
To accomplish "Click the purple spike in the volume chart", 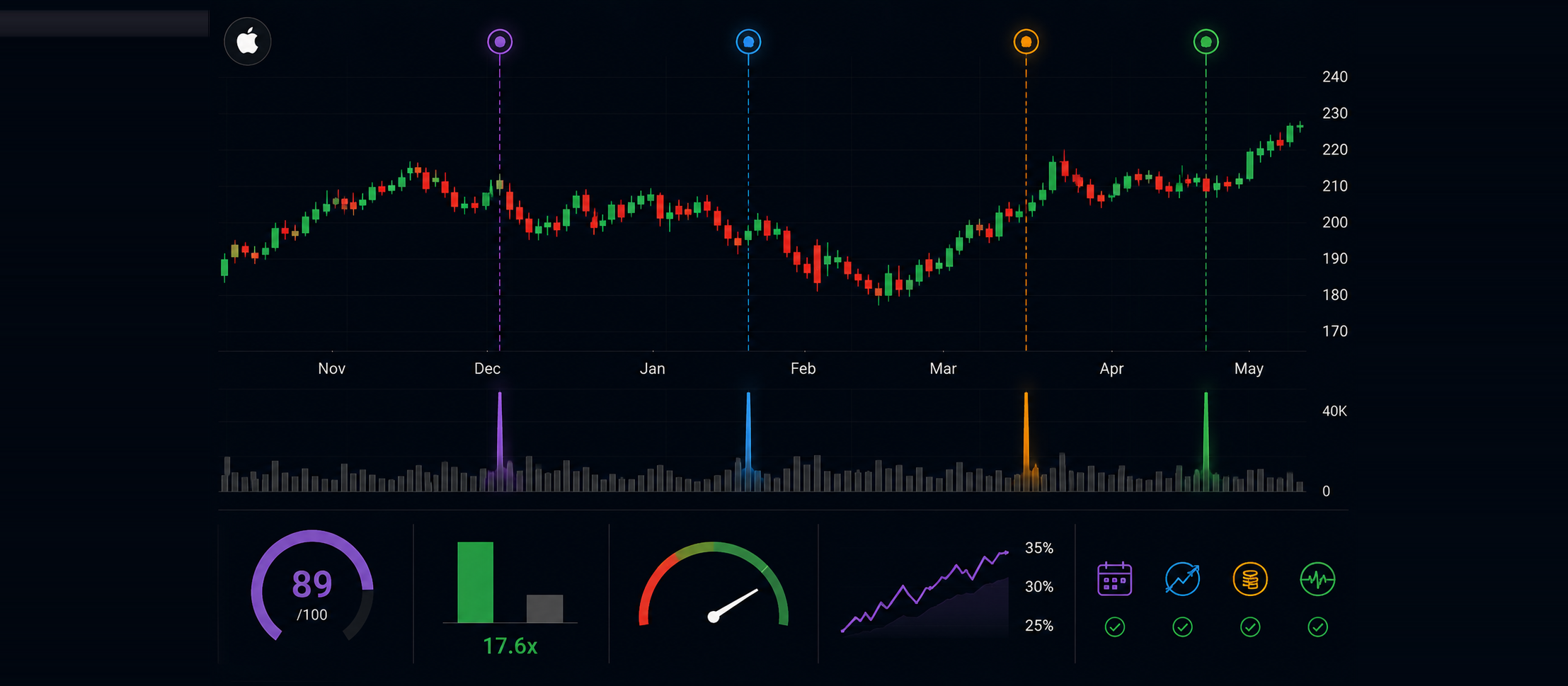I will [x=500, y=440].
